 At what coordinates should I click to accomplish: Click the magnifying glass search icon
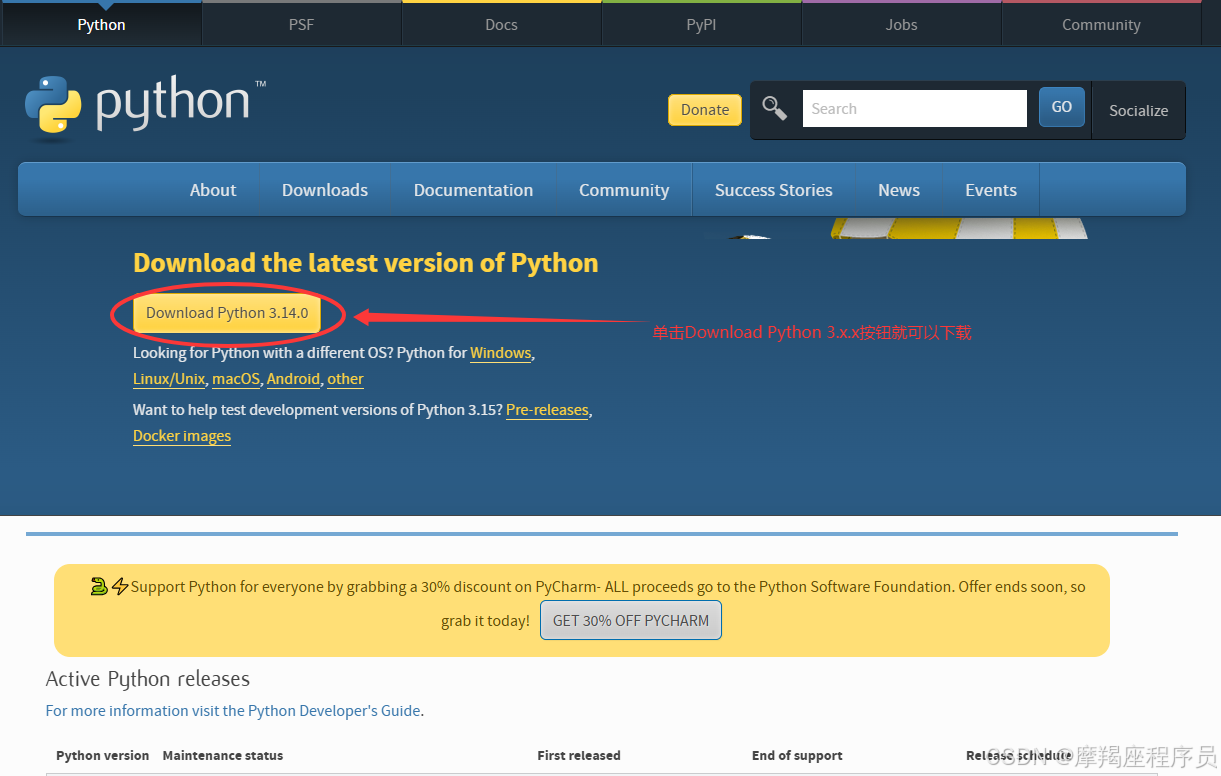(x=775, y=108)
